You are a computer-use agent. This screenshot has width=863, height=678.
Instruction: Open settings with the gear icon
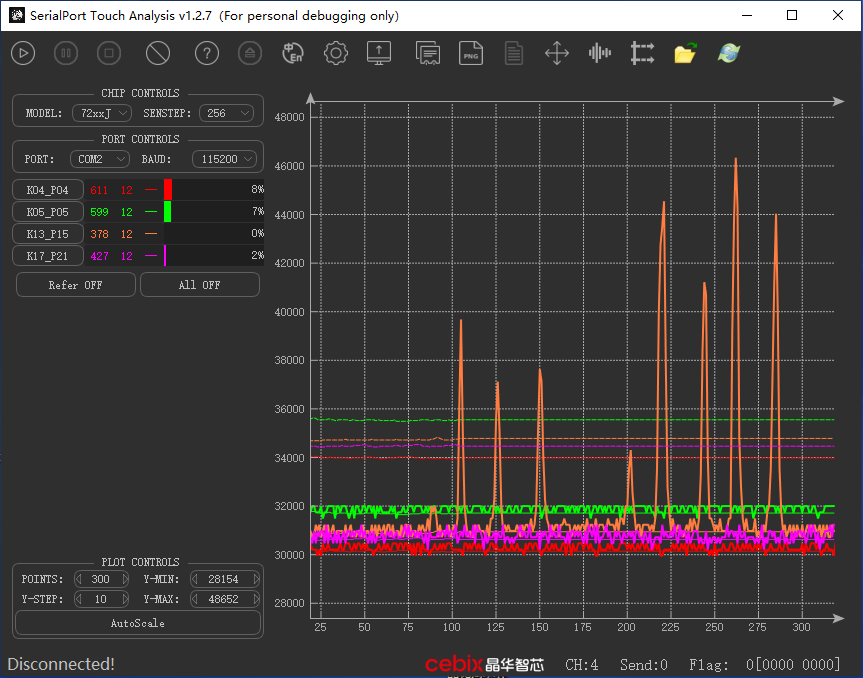click(x=336, y=53)
